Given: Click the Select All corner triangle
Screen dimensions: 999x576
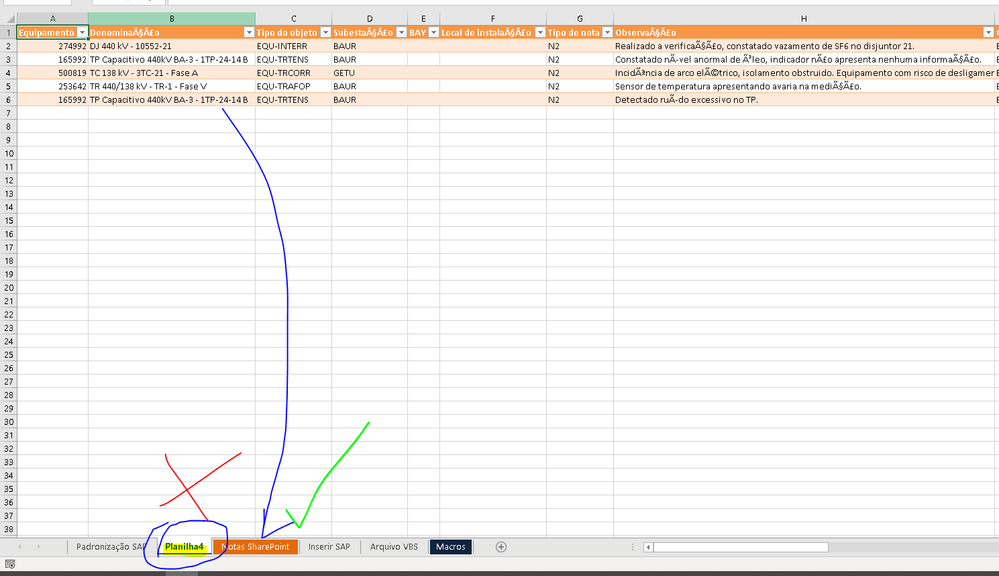Looking at the screenshot, I should tap(10, 19).
